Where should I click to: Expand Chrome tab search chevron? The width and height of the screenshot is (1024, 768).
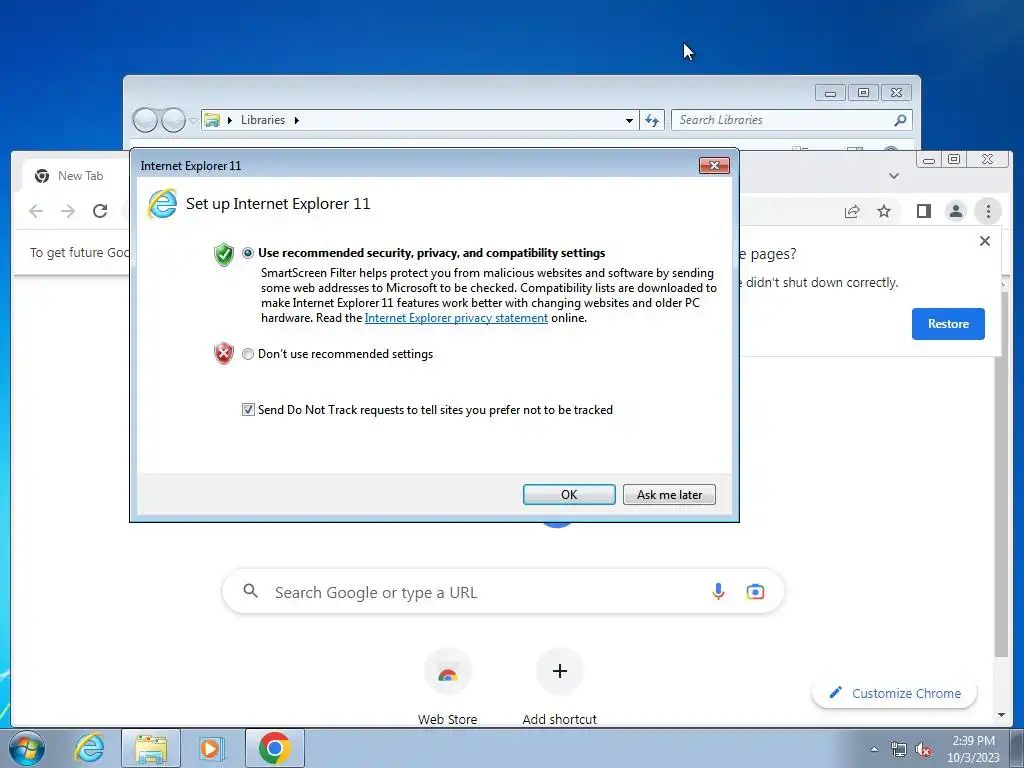click(x=894, y=176)
